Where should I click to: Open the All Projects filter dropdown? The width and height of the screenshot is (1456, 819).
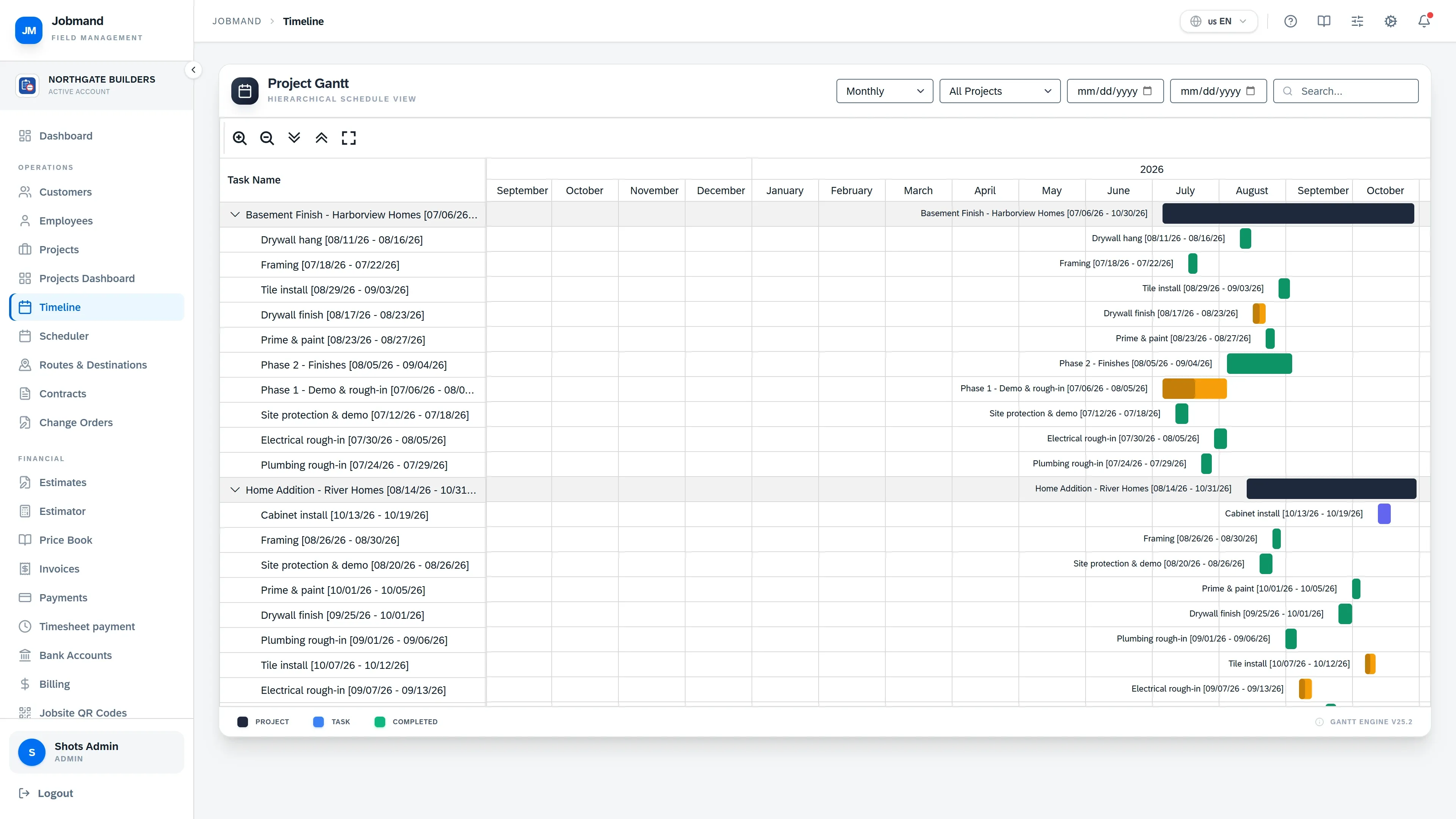coord(999,91)
